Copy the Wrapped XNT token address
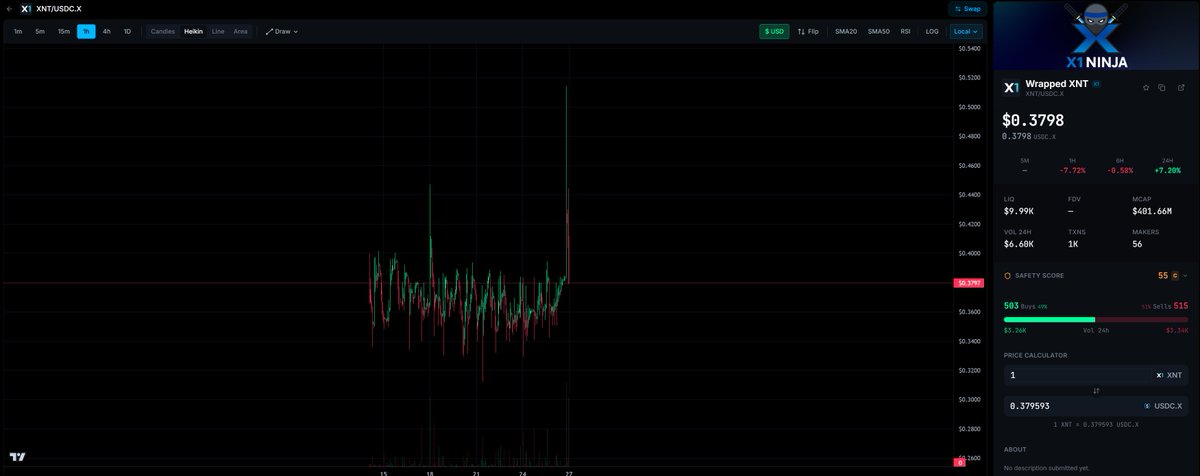Screen dimensions: 1200x476 [1162, 87]
